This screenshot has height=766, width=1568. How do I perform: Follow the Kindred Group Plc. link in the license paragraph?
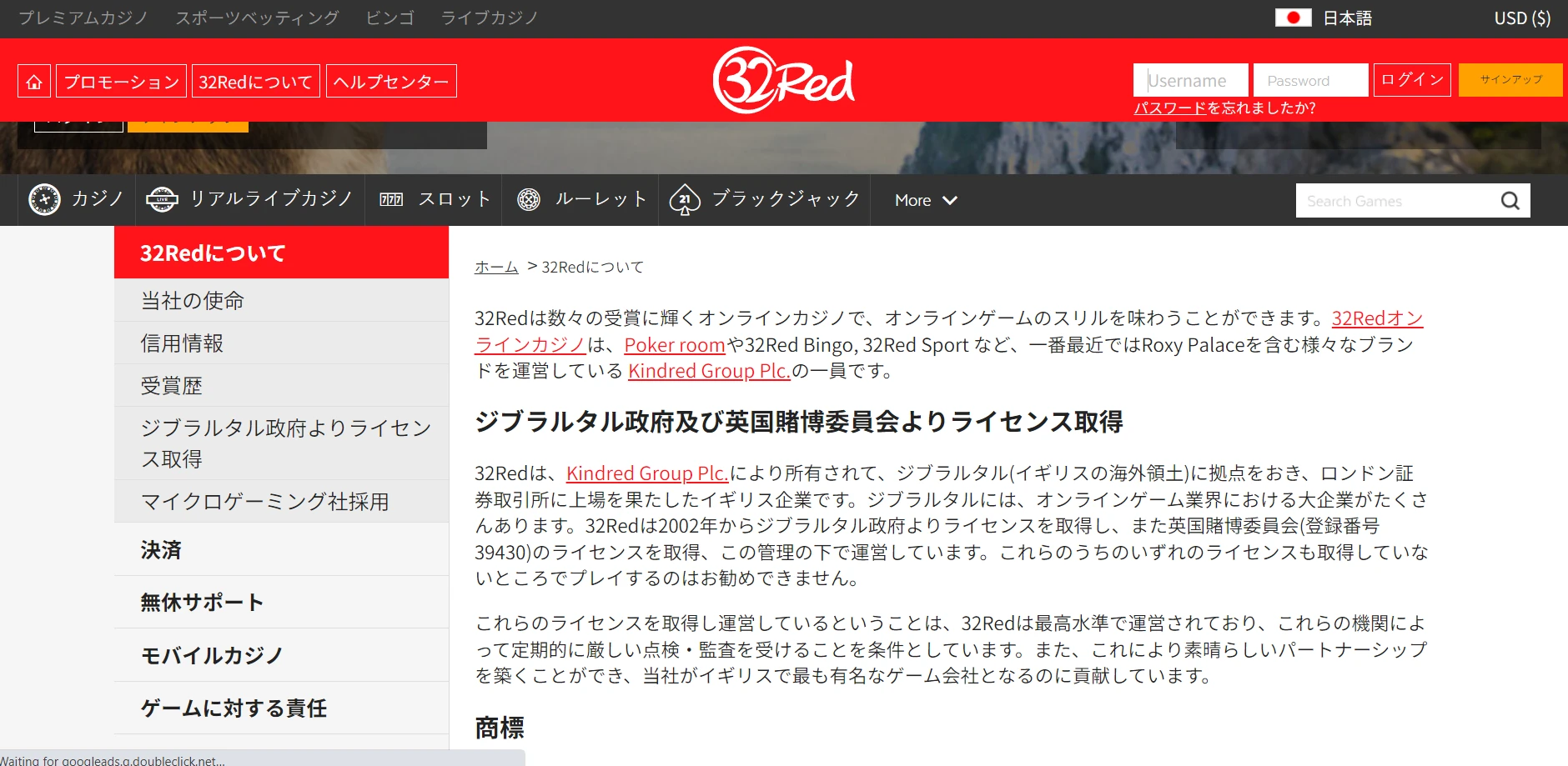647,473
